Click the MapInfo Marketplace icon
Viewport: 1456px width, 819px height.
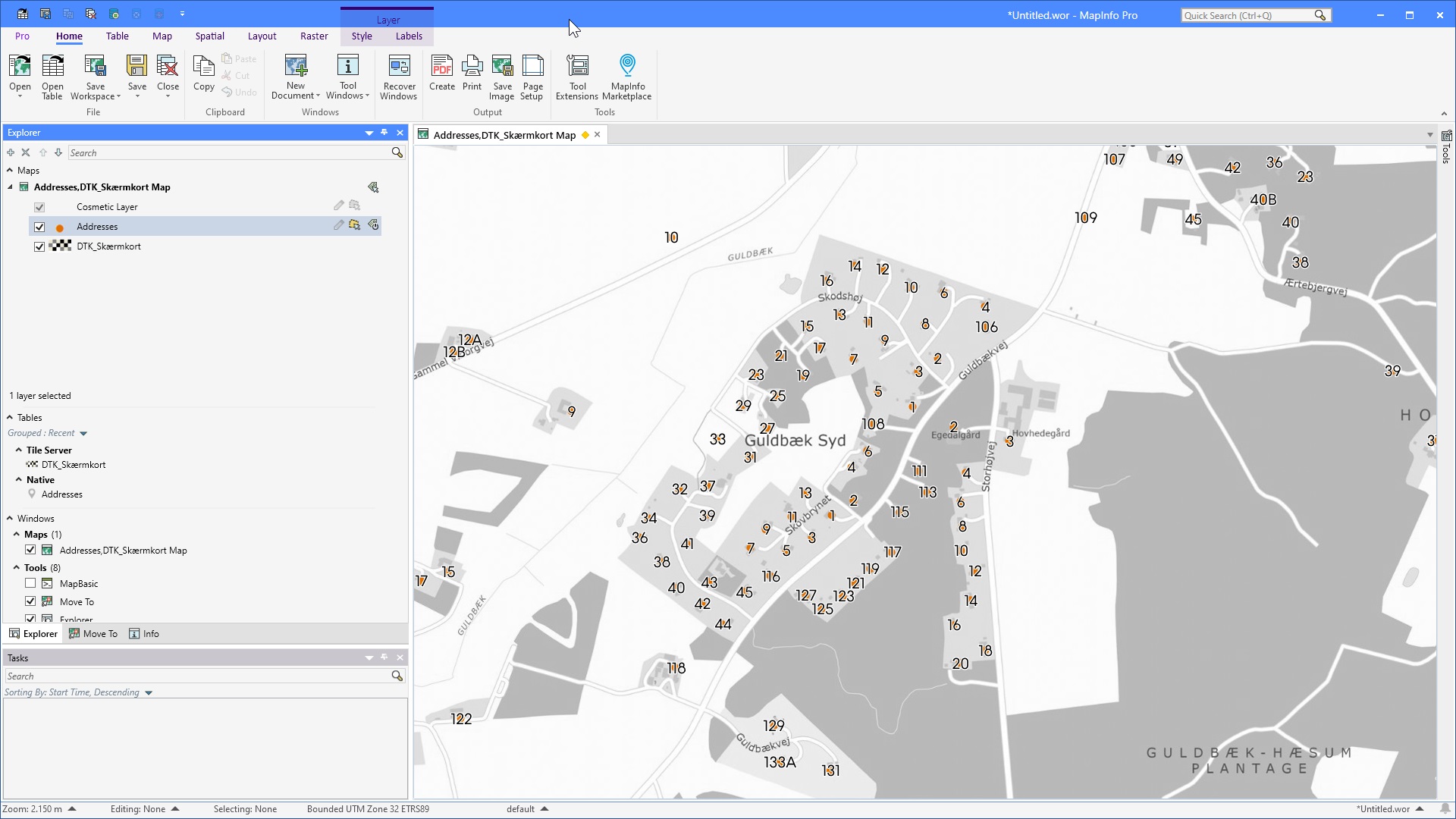627,66
